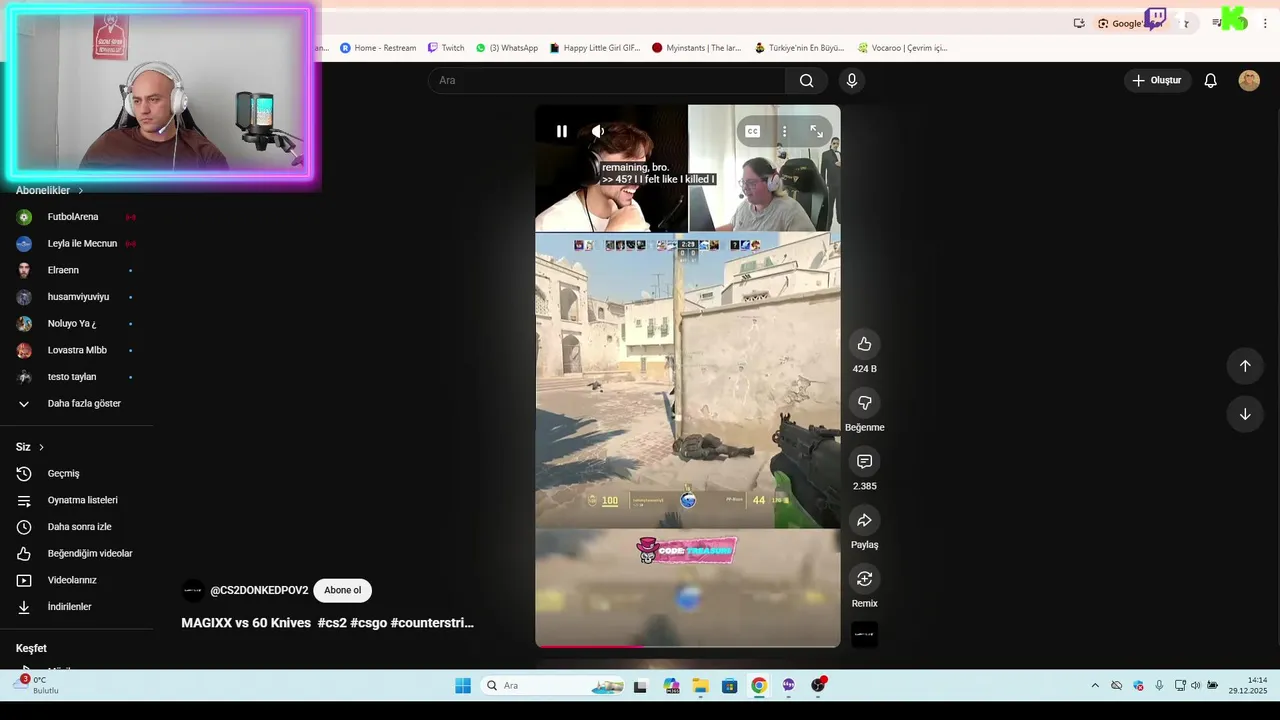Click the Abone ol subscribe button
1280x720 pixels.
pyautogui.click(x=342, y=590)
